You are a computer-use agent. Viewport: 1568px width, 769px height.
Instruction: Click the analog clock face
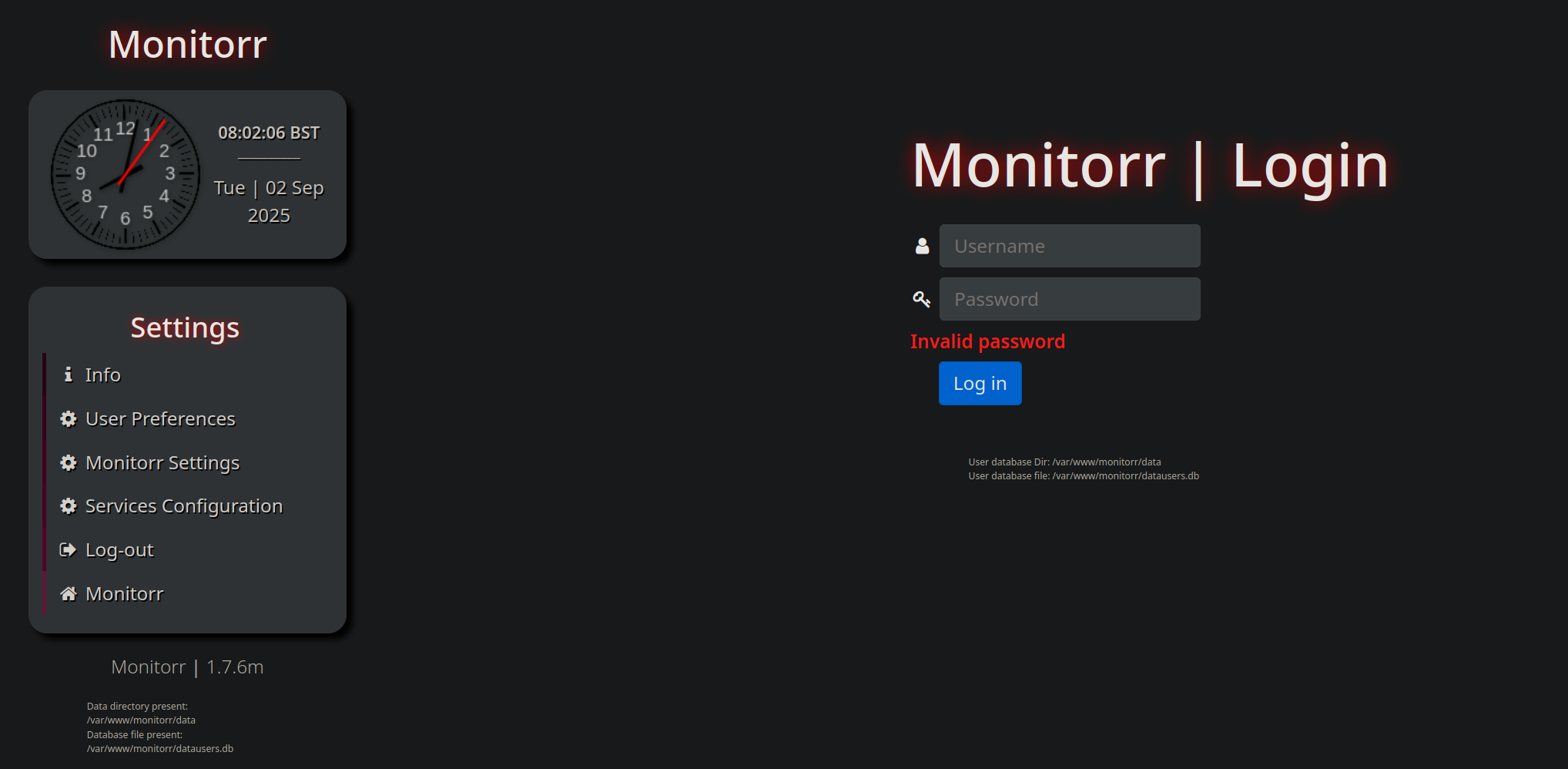[126, 174]
